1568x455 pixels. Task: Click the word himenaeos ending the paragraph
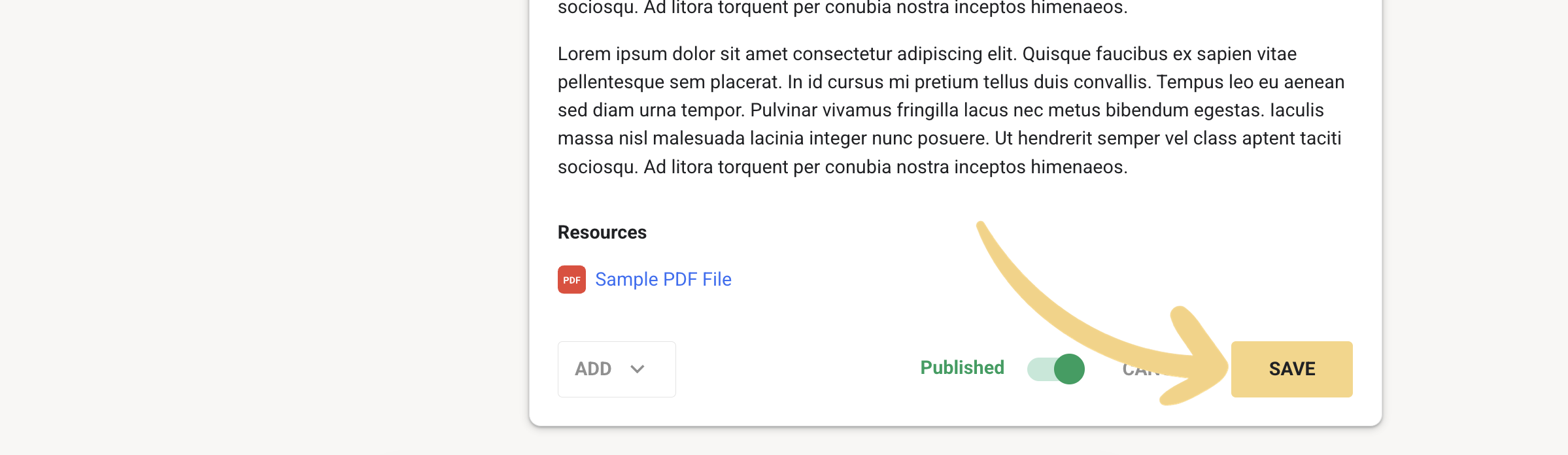1079,167
